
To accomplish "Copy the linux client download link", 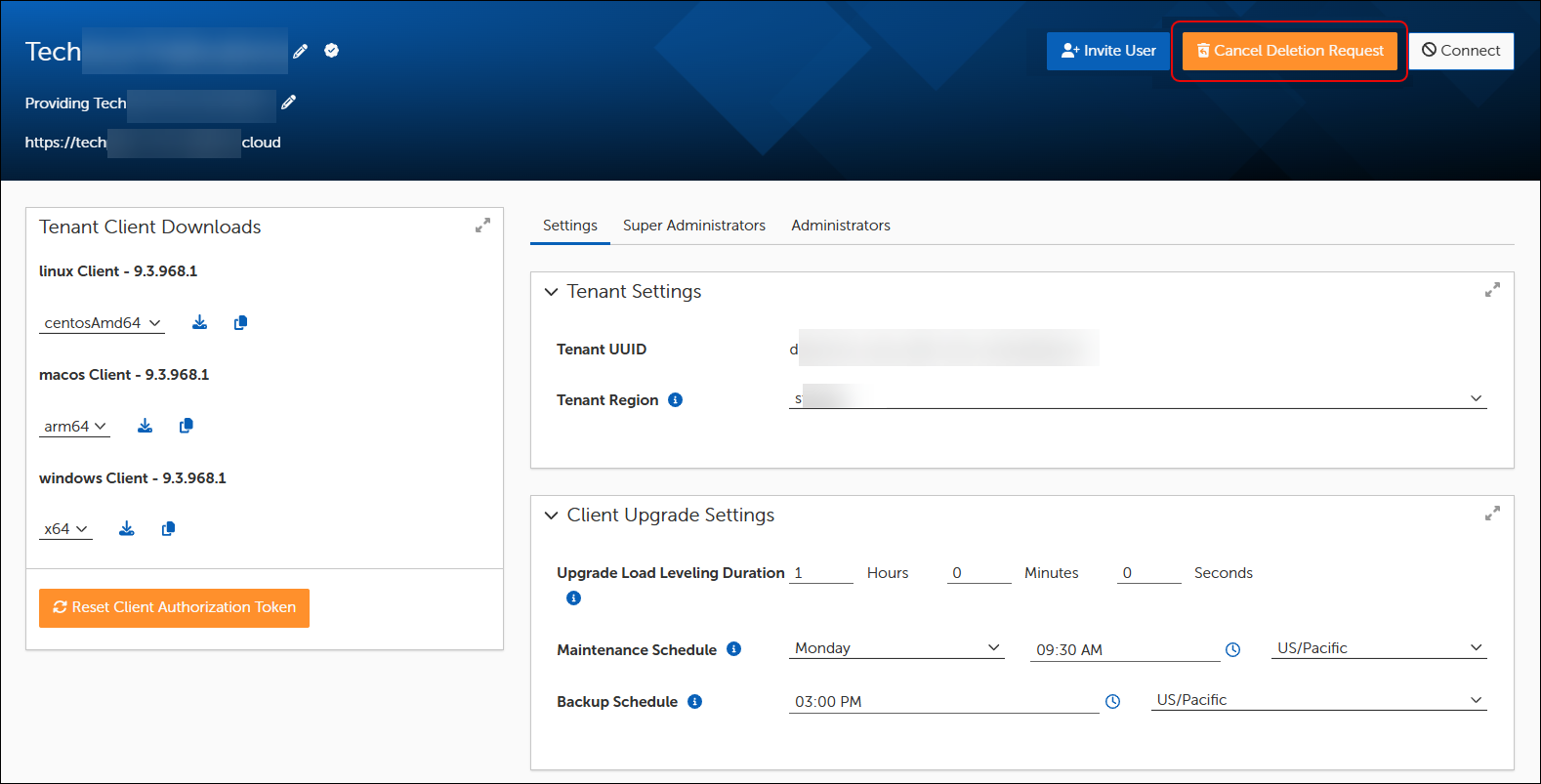I will tap(240, 322).
